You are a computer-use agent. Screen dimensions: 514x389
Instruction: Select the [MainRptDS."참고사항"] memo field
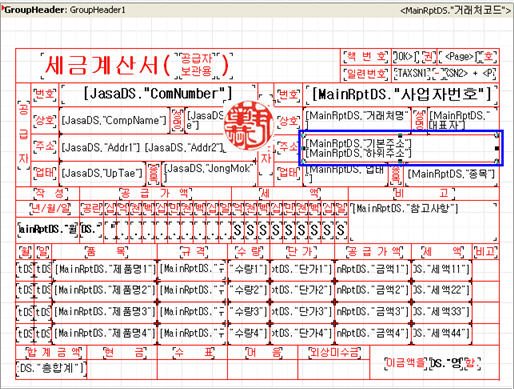click(x=423, y=222)
